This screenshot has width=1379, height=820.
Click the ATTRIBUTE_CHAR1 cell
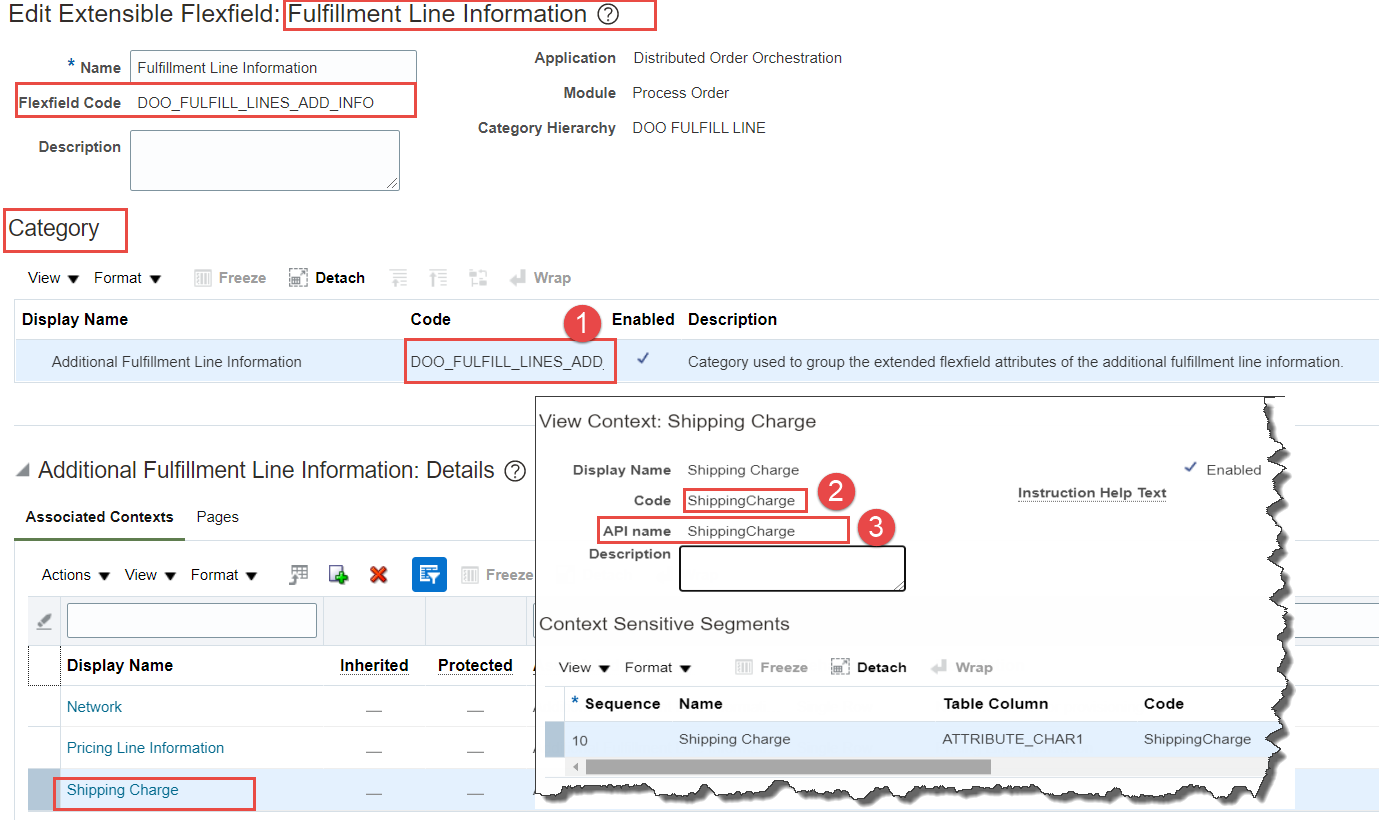pos(1013,740)
